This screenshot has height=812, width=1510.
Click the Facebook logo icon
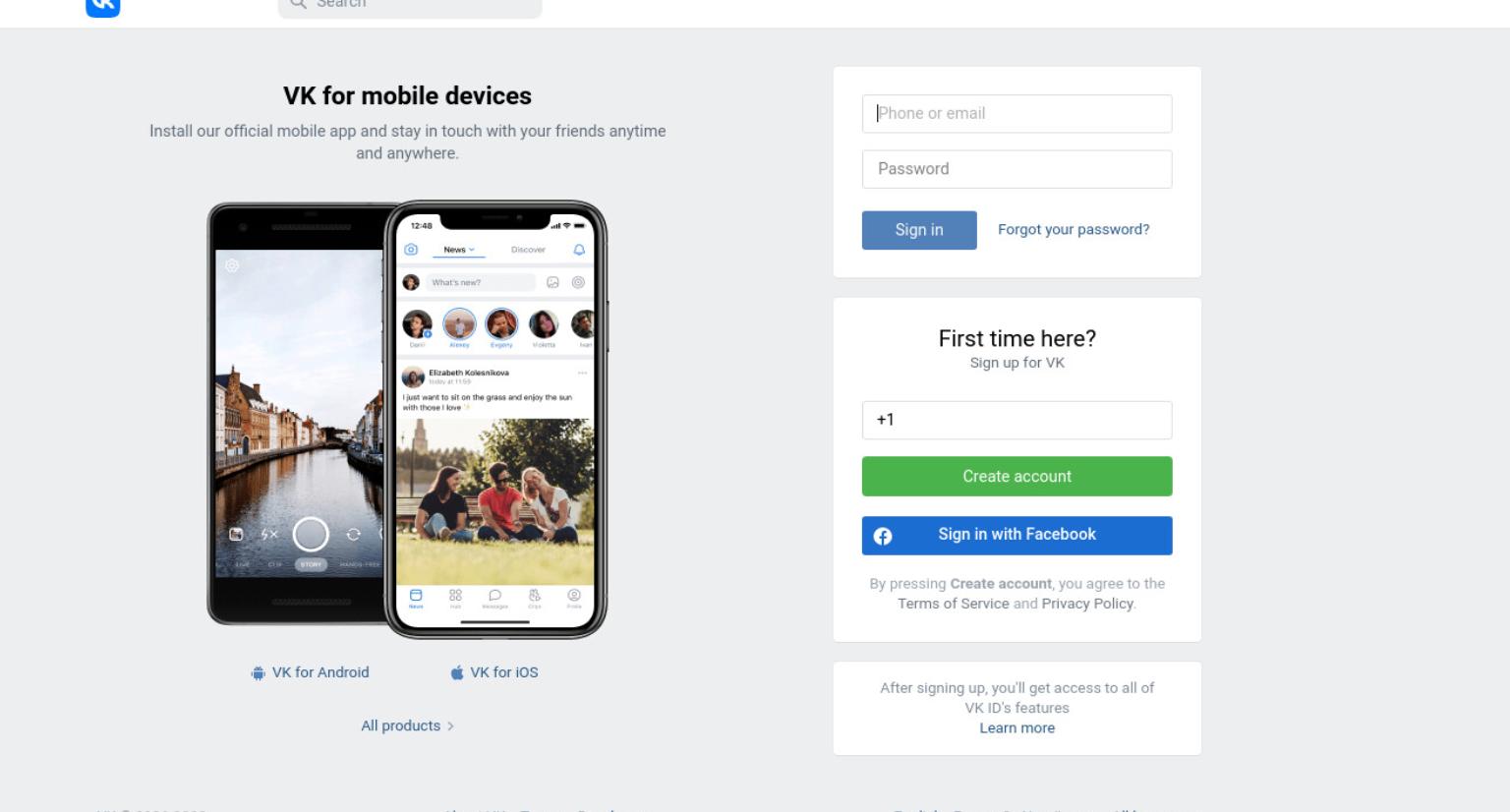tap(883, 536)
